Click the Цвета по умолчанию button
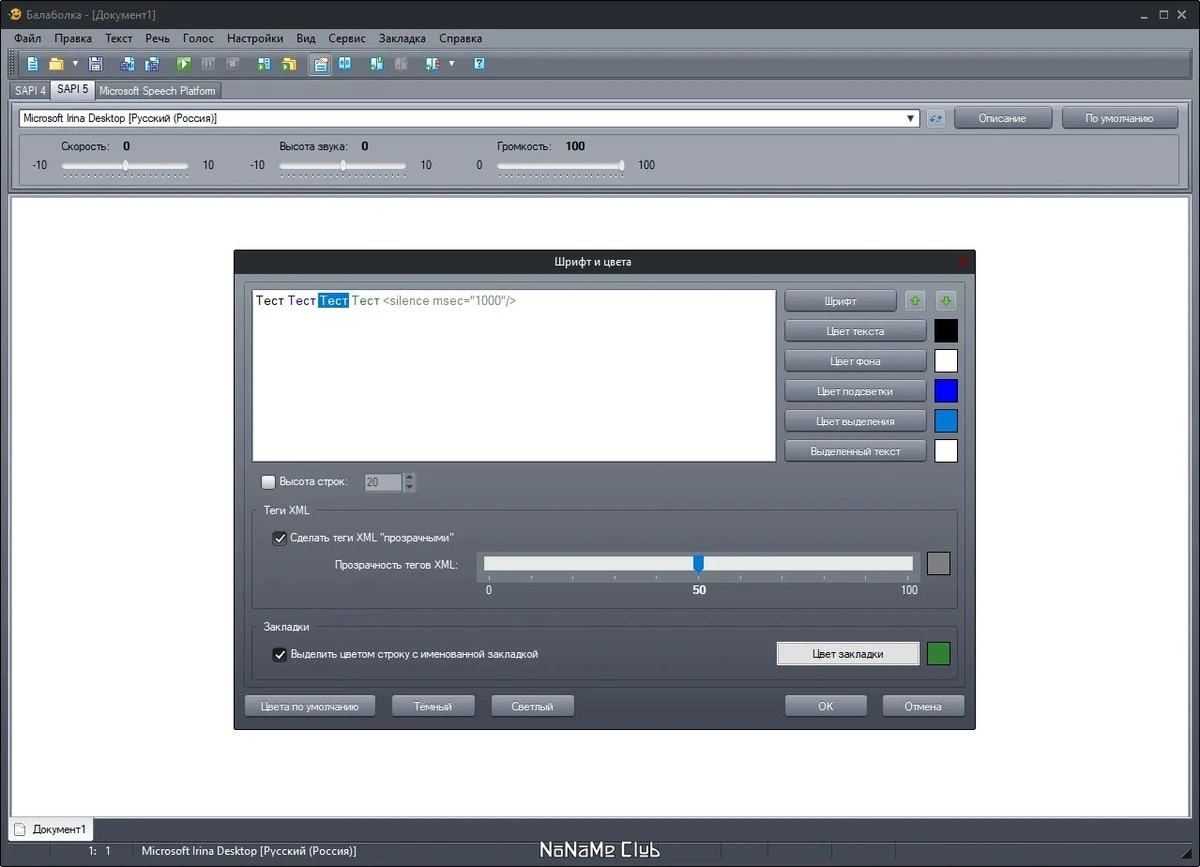1200x867 pixels. 310,706
